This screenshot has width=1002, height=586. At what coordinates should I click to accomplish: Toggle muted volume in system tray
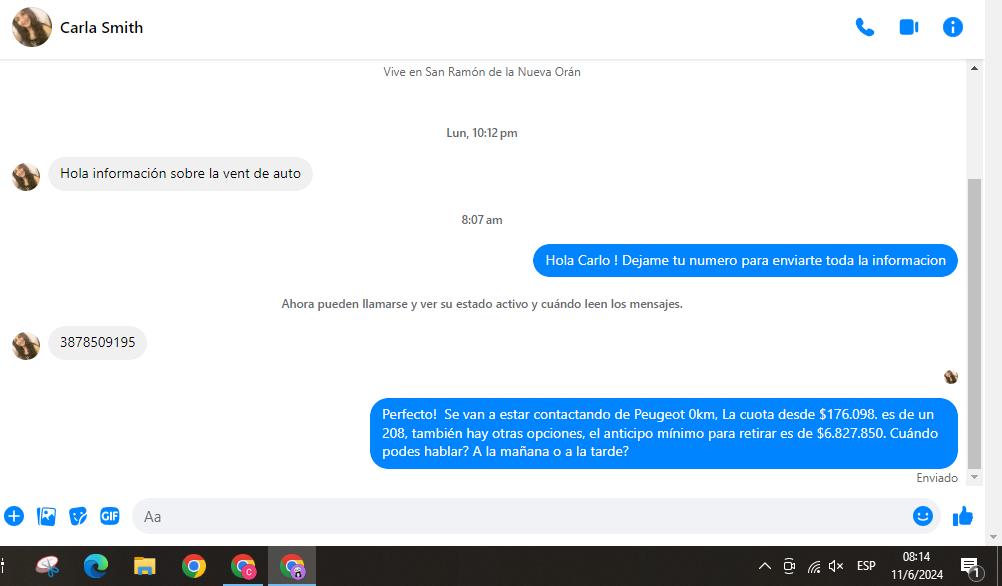pos(837,566)
